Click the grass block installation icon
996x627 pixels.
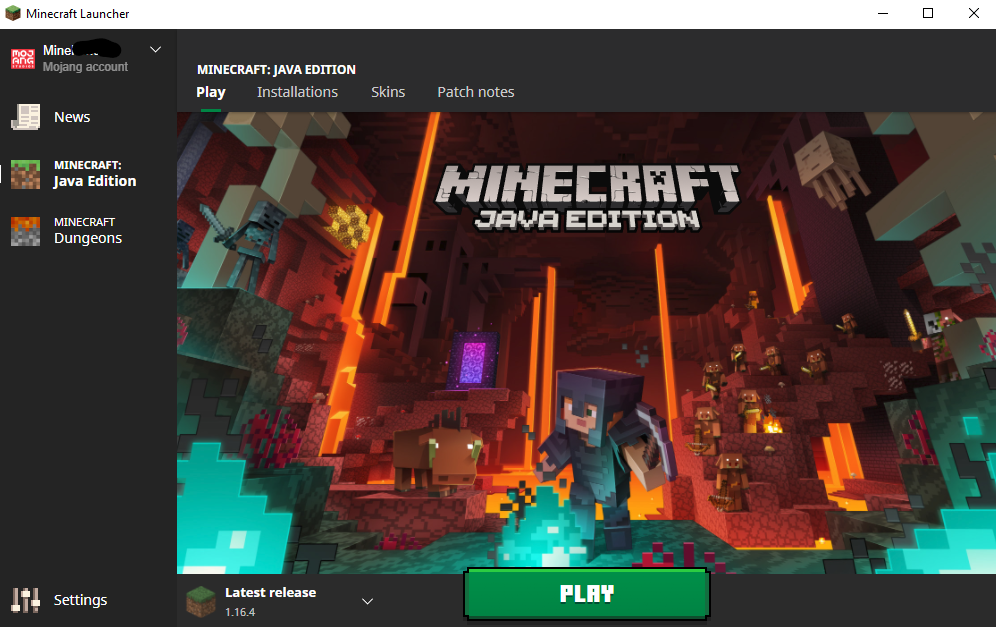coord(201,602)
